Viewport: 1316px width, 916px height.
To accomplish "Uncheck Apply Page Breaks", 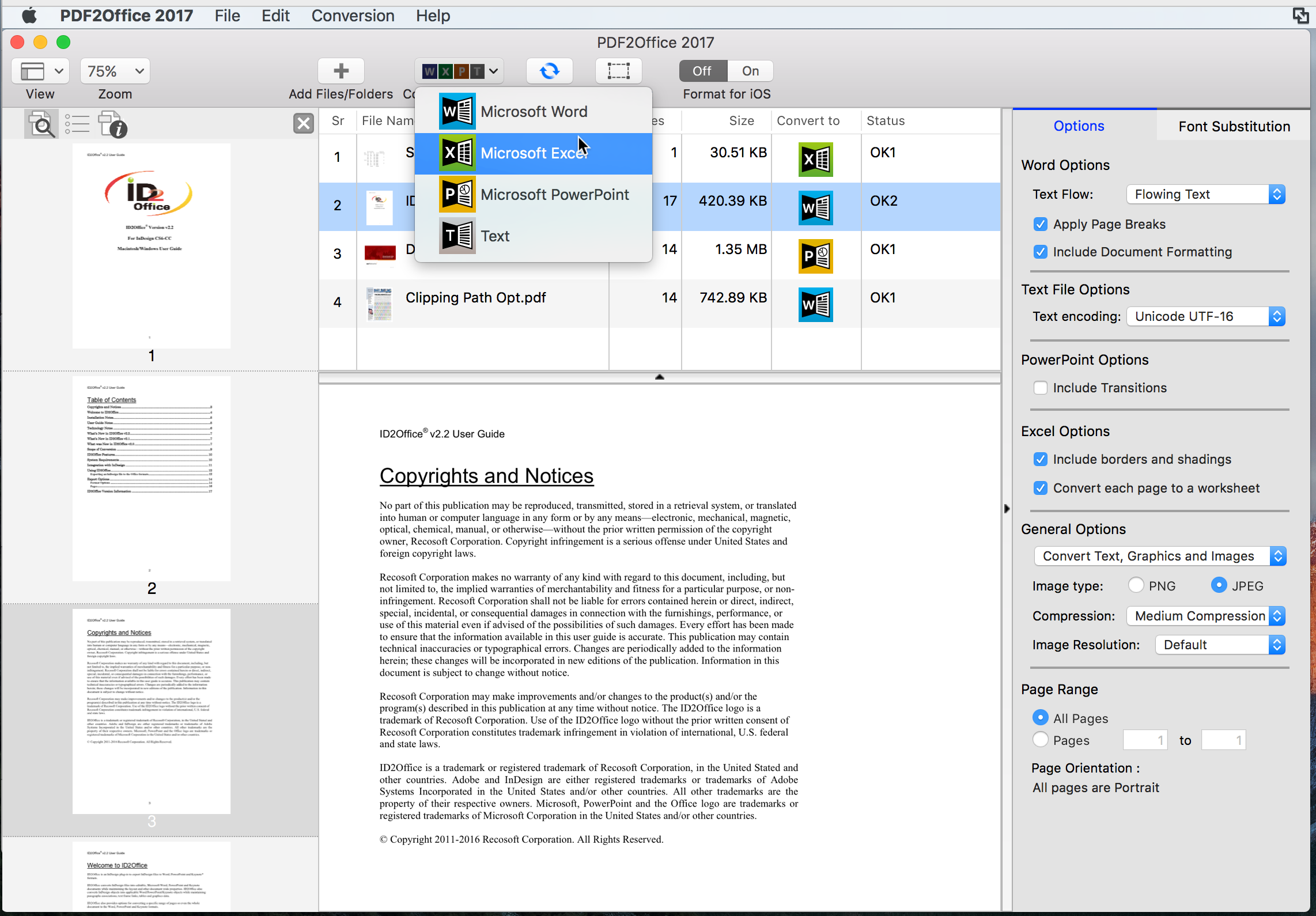I will click(x=1040, y=224).
